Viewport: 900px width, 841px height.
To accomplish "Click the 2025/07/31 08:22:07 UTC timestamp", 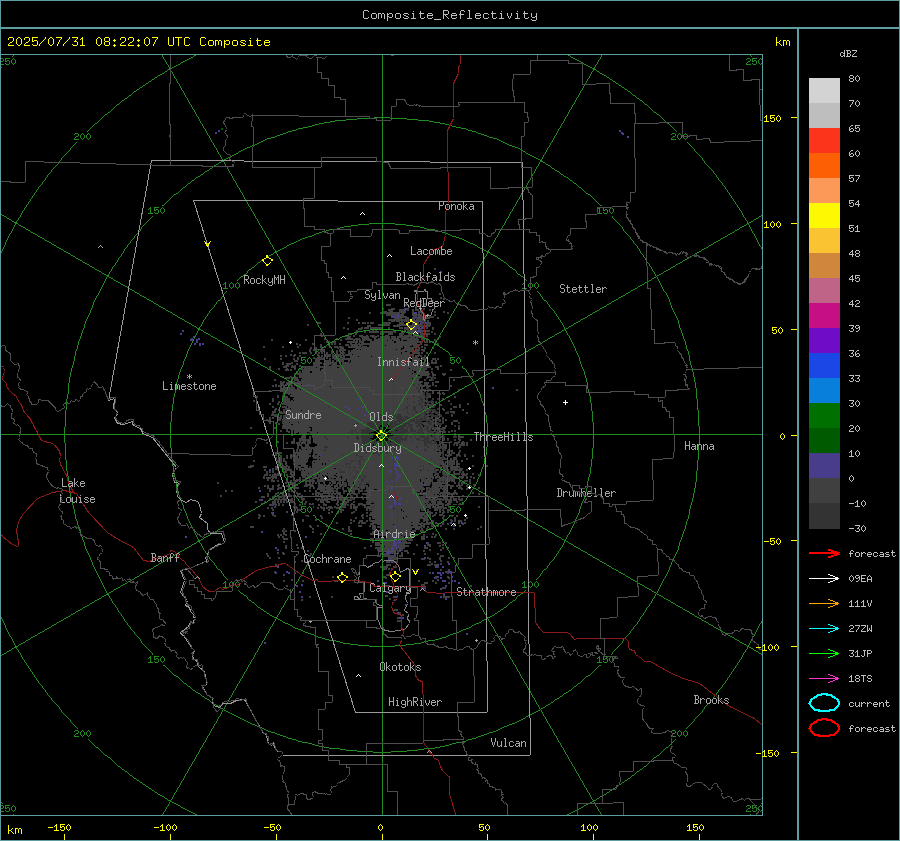I will (x=98, y=42).
